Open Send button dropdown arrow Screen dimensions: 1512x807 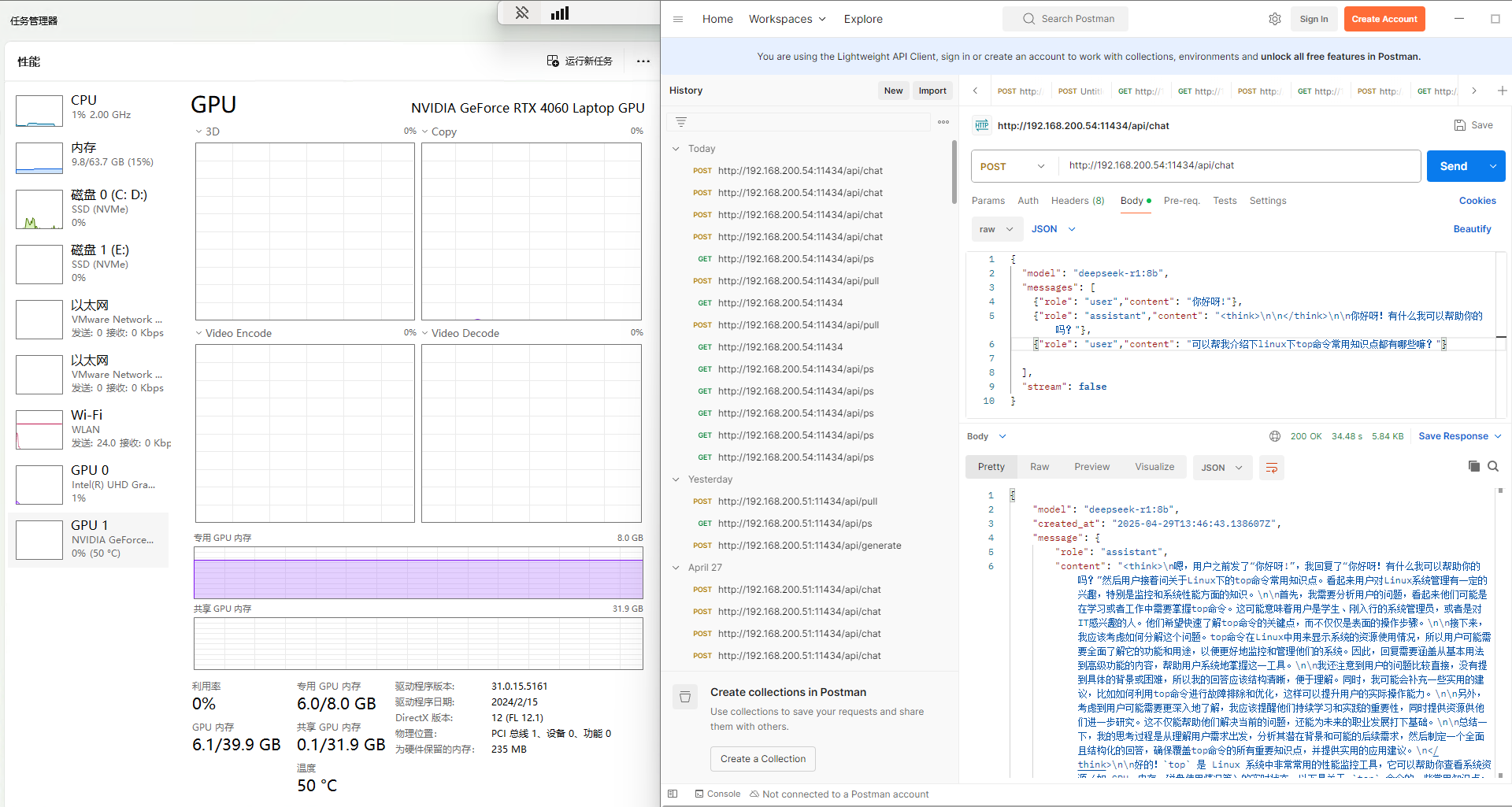pos(1493,166)
